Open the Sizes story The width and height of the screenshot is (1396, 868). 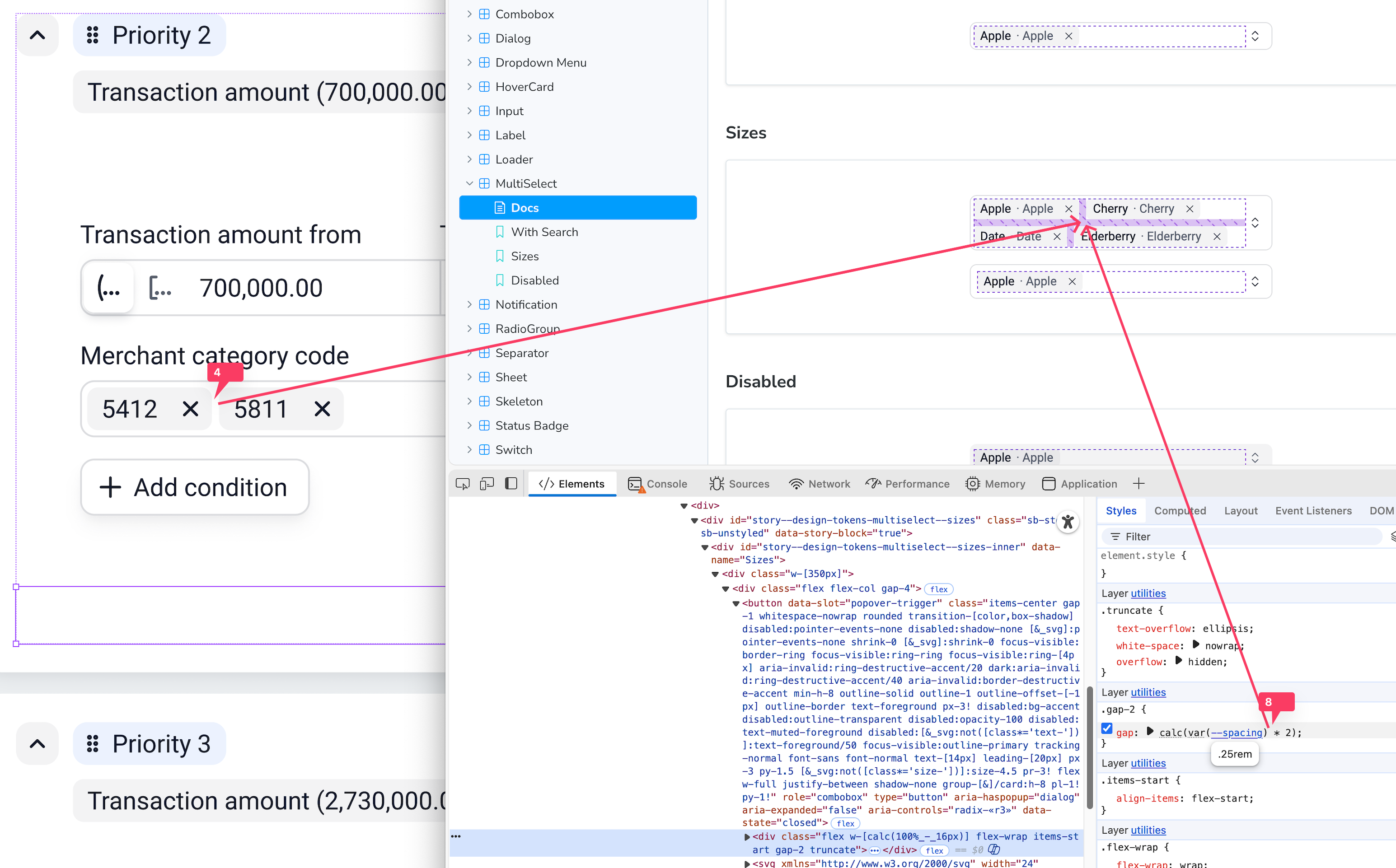click(x=524, y=256)
